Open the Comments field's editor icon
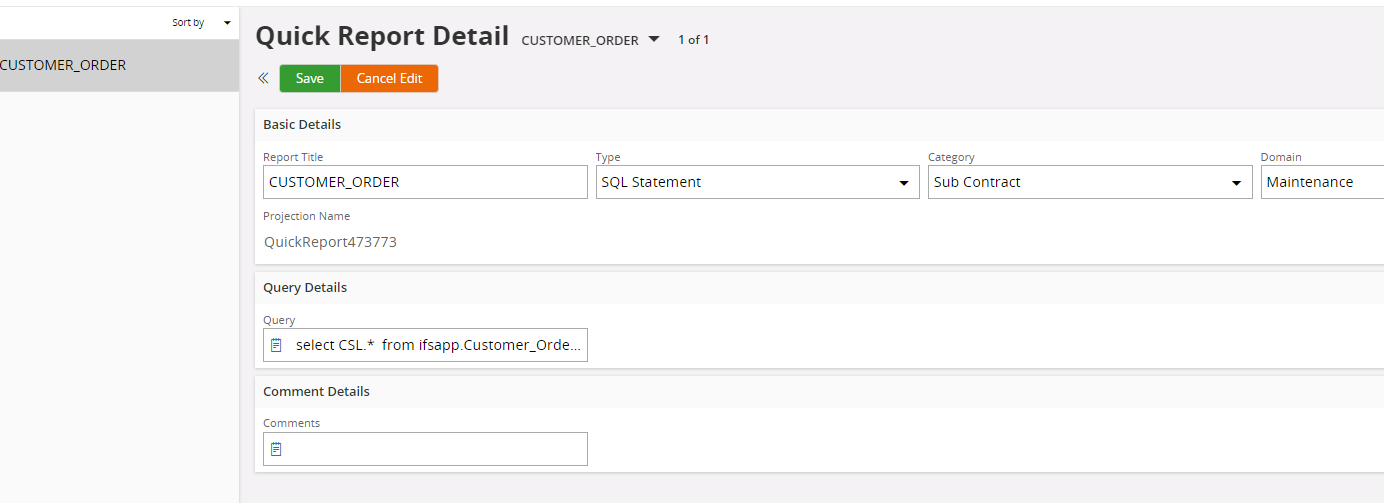 coord(277,449)
